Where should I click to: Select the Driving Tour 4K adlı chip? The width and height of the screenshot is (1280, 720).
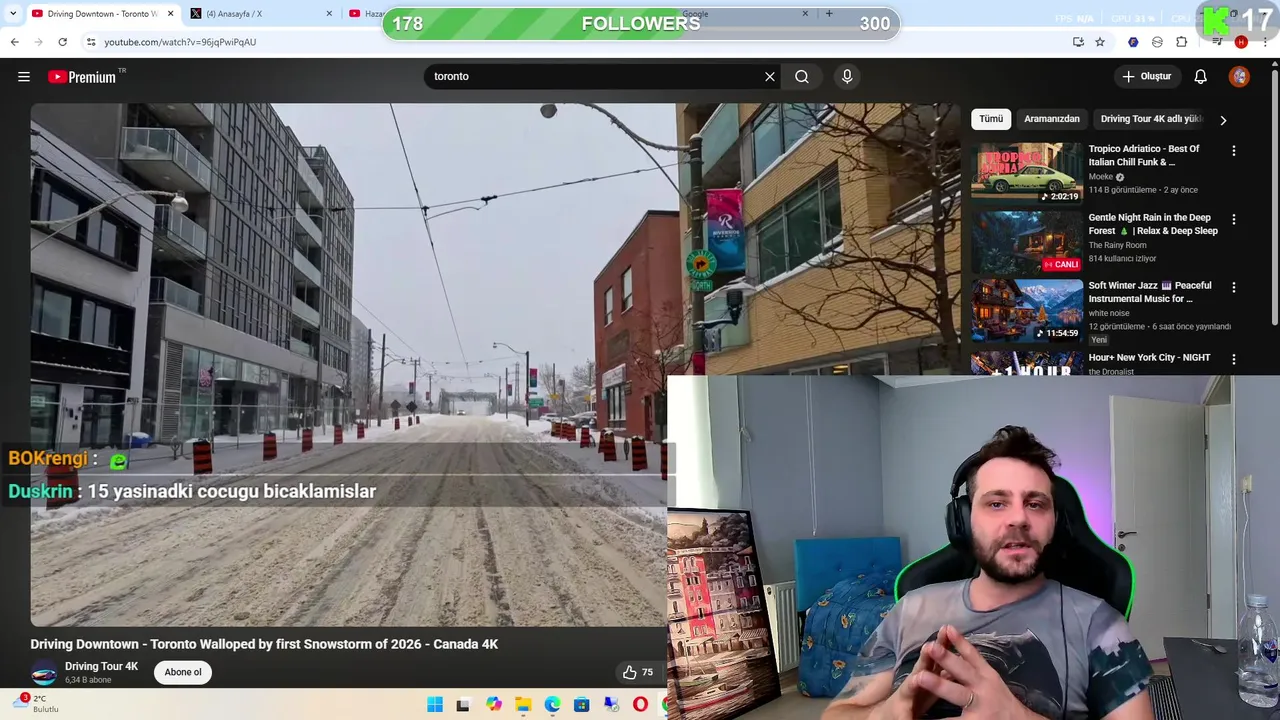(x=1150, y=119)
